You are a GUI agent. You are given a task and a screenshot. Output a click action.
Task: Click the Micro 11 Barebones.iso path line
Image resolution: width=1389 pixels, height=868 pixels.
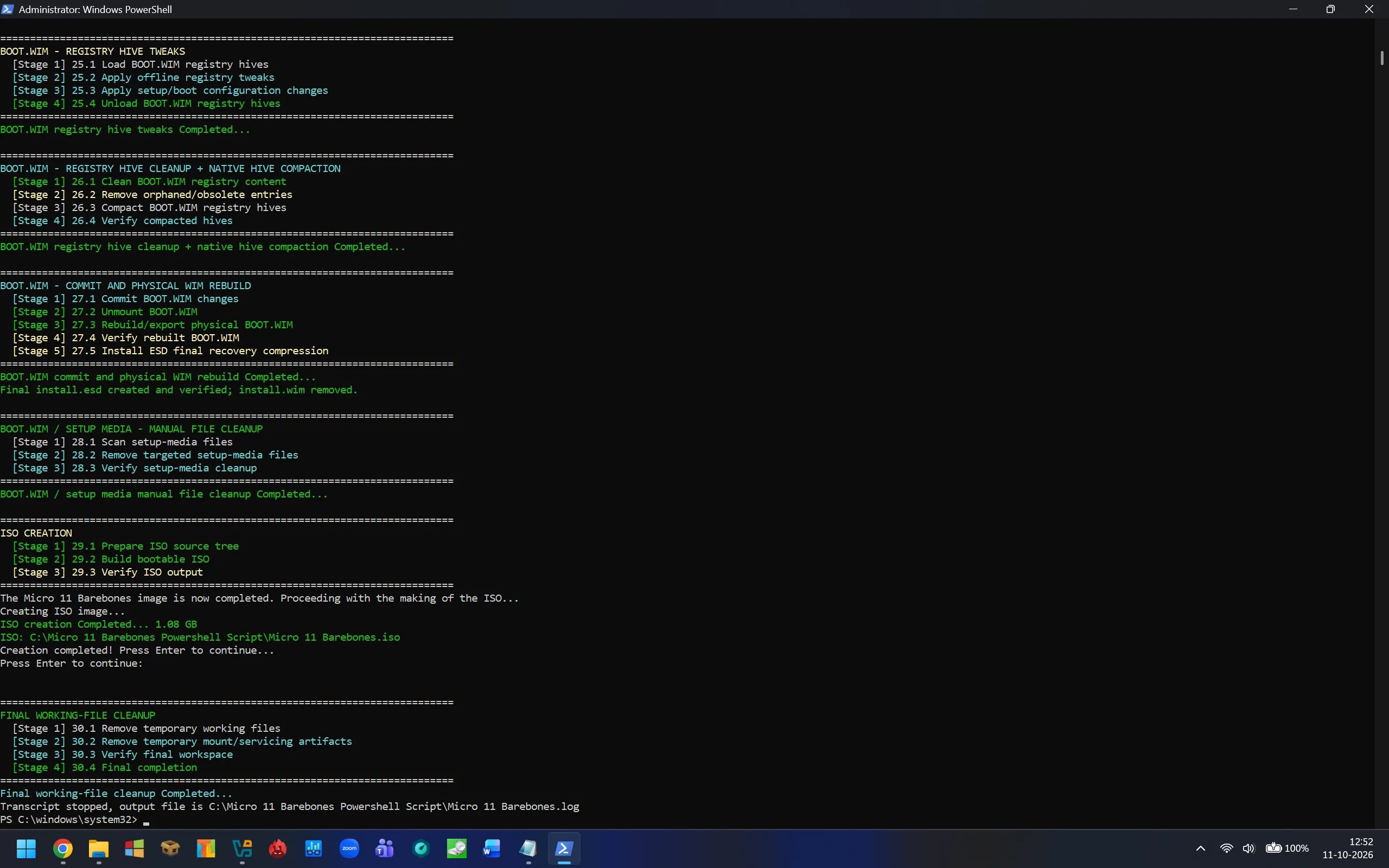click(200, 637)
